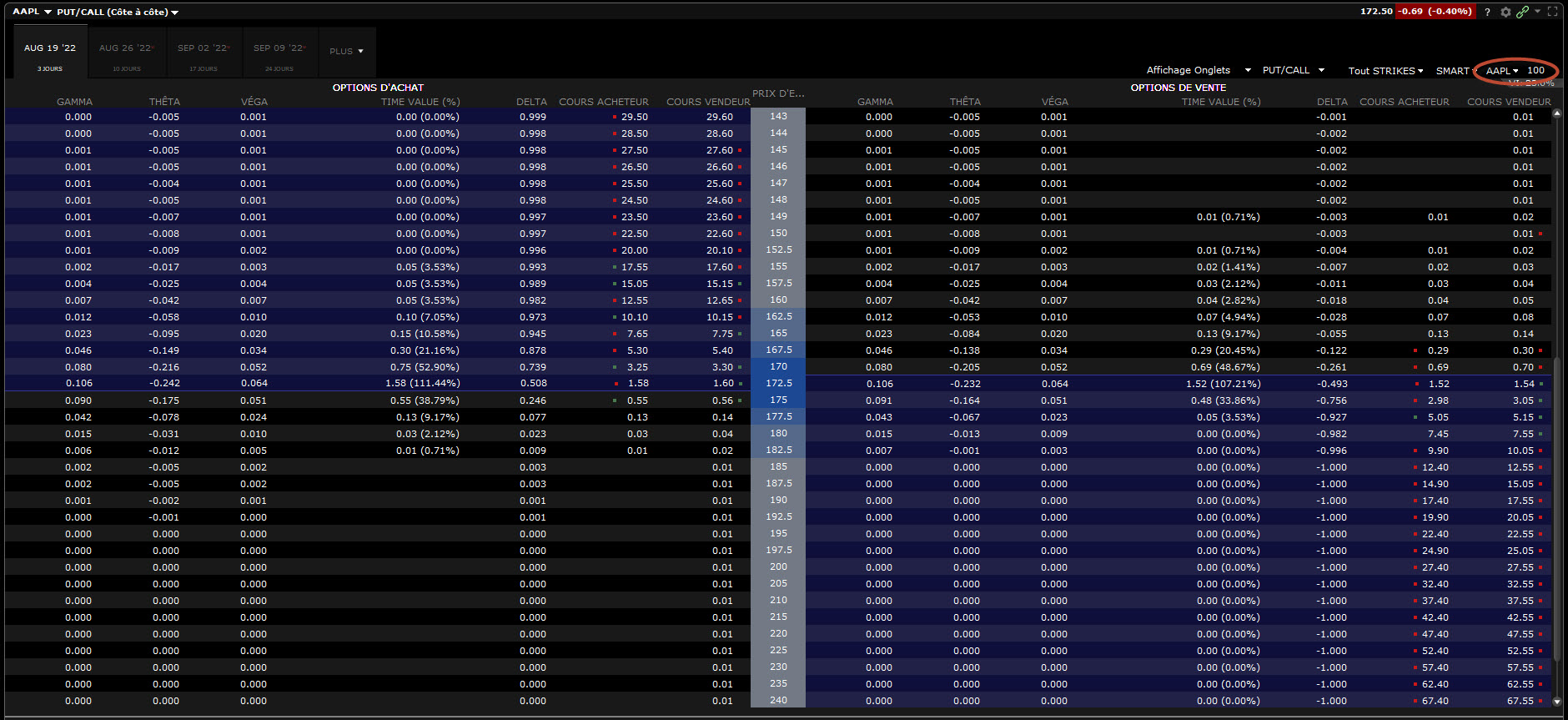Click calls DELTA column header
This screenshot has width=1568, height=720.
(x=531, y=102)
